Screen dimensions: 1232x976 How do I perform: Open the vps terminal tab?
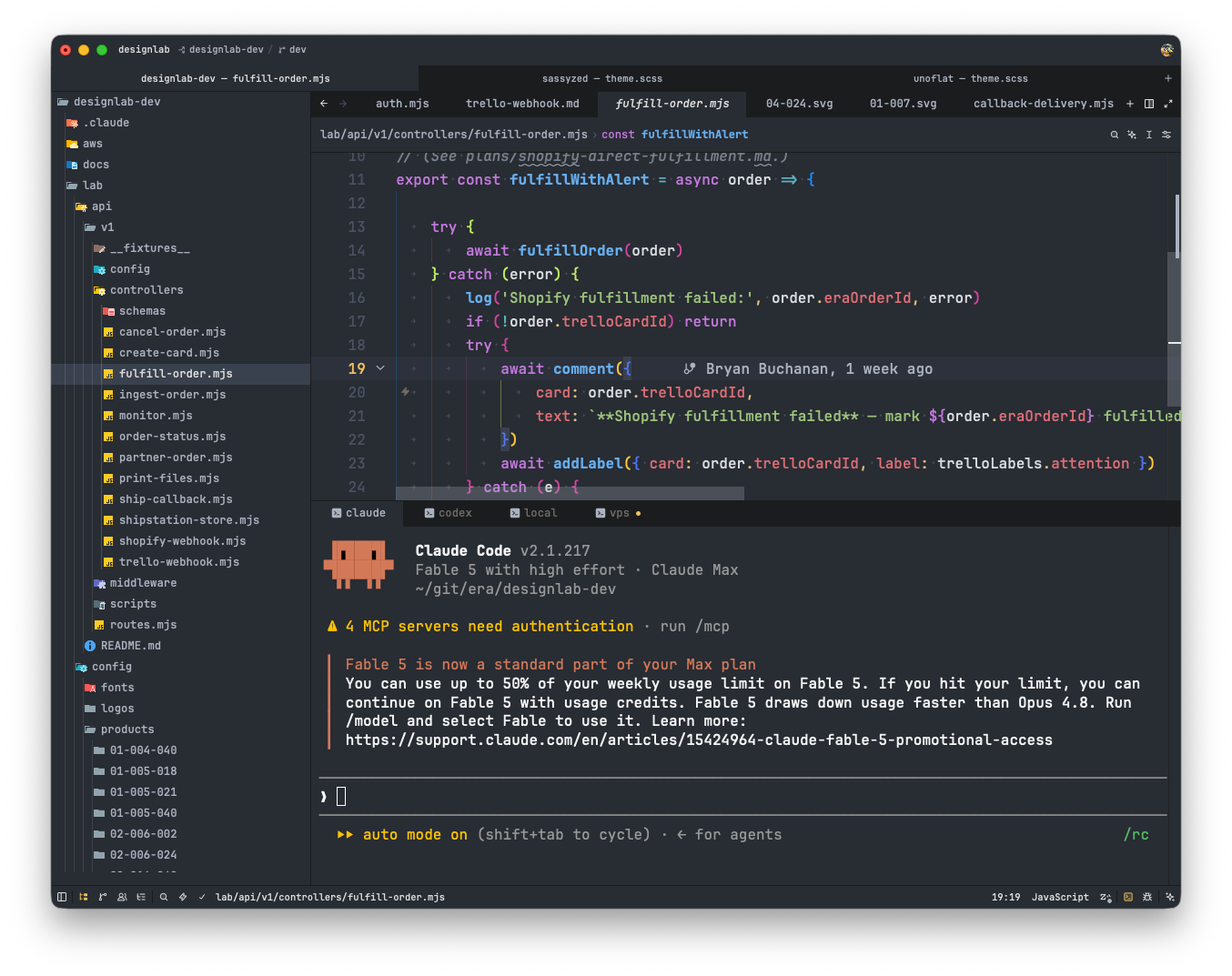618,513
